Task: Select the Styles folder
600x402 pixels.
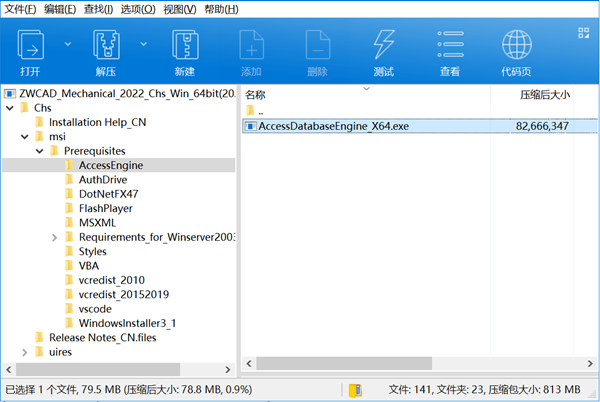Action: coord(86,252)
